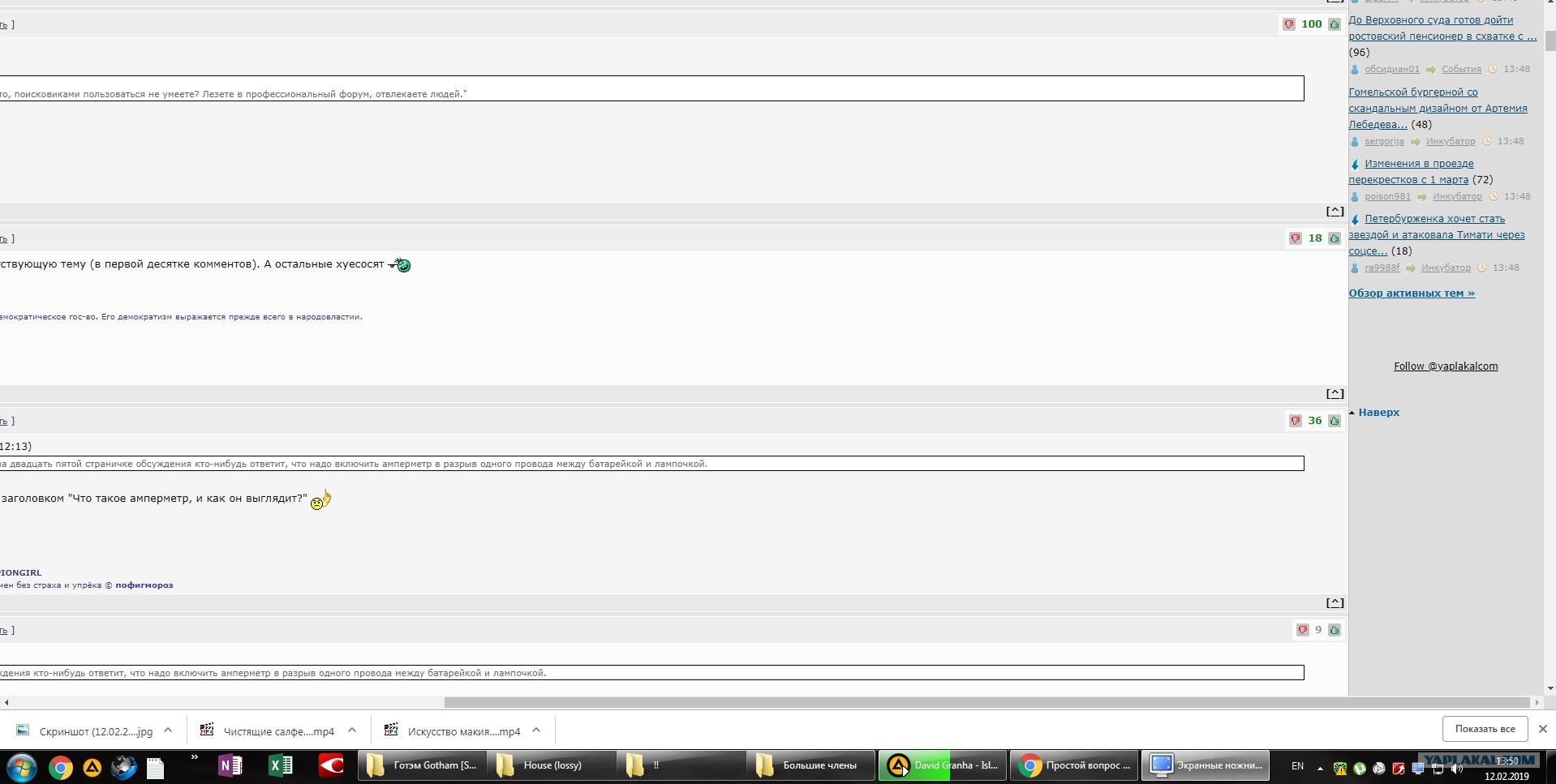Open topic 'Петербурженка хочет стать звездой'
Screen dimensions: 1556x784
coord(1437,235)
